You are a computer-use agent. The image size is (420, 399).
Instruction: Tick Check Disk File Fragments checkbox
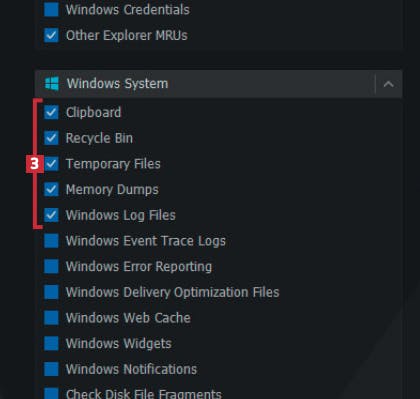pos(51,393)
